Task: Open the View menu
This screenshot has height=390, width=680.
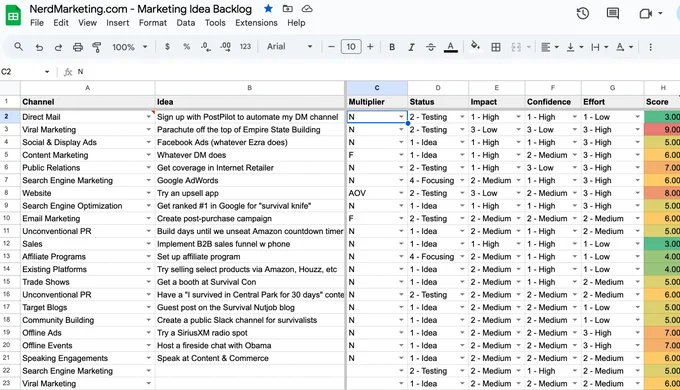Action: coord(87,23)
